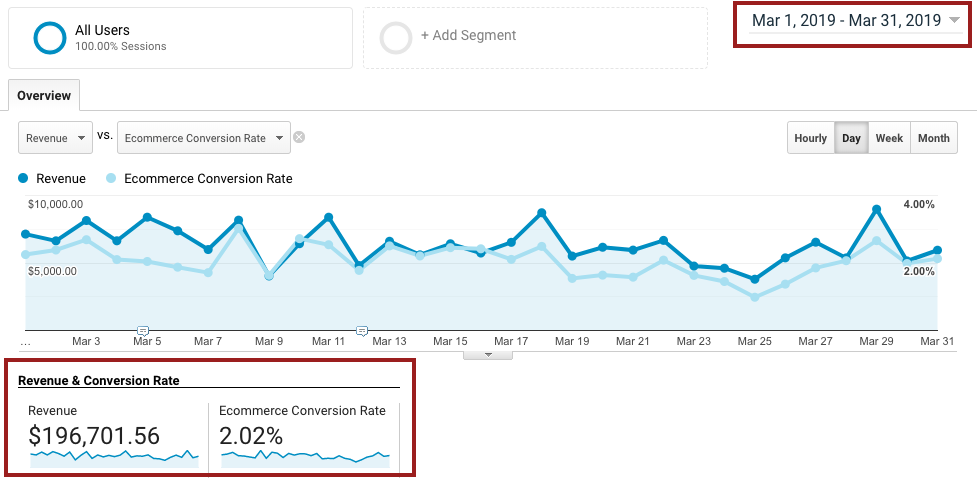
Task: Open the Revenue metric dropdown
Action: [x=54, y=138]
